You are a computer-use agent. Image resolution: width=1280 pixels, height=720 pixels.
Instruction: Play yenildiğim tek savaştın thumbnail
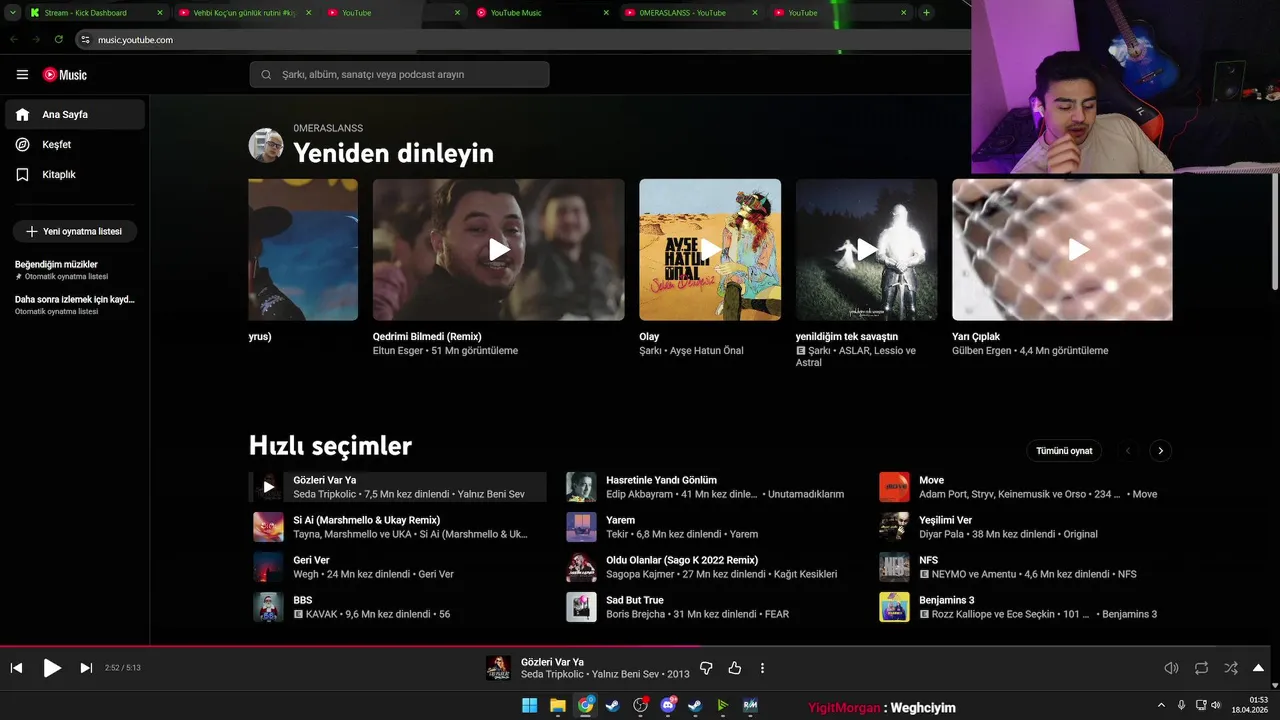pos(866,249)
